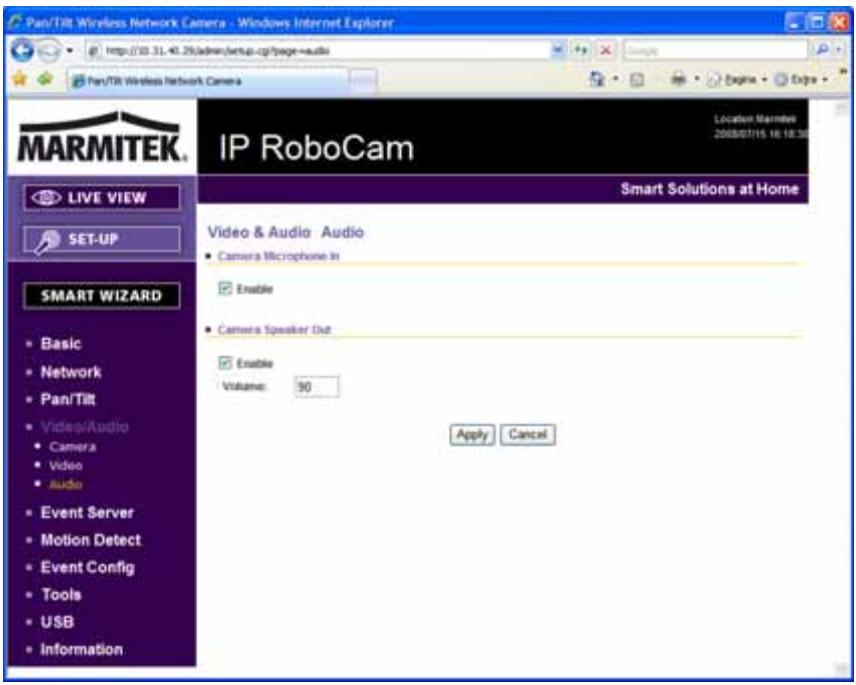The width and height of the screenshot is (856, 685).
Task: Click the browser Forward arrow button
Action: click(50, 51)
